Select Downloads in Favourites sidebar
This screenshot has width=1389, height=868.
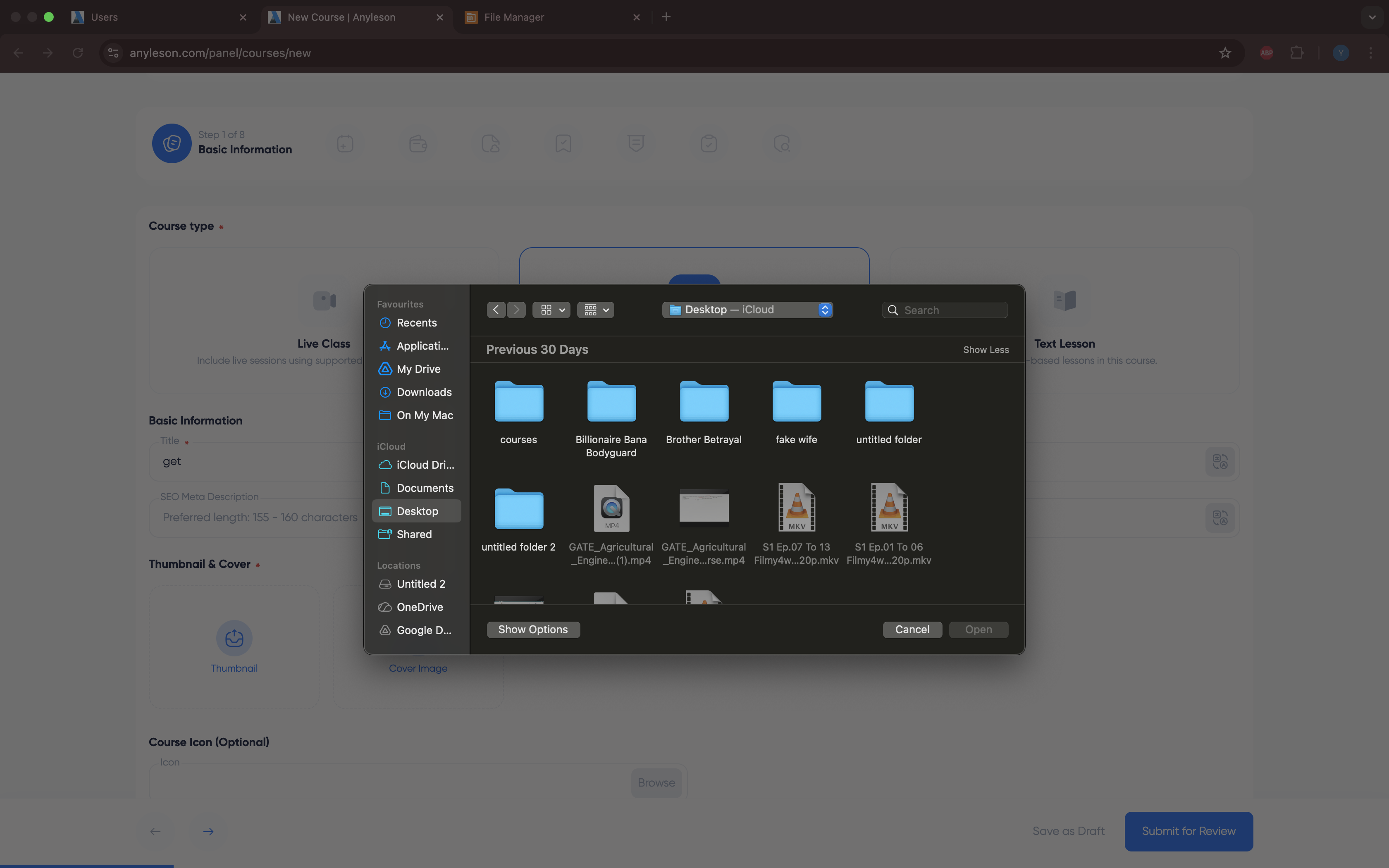424,392
